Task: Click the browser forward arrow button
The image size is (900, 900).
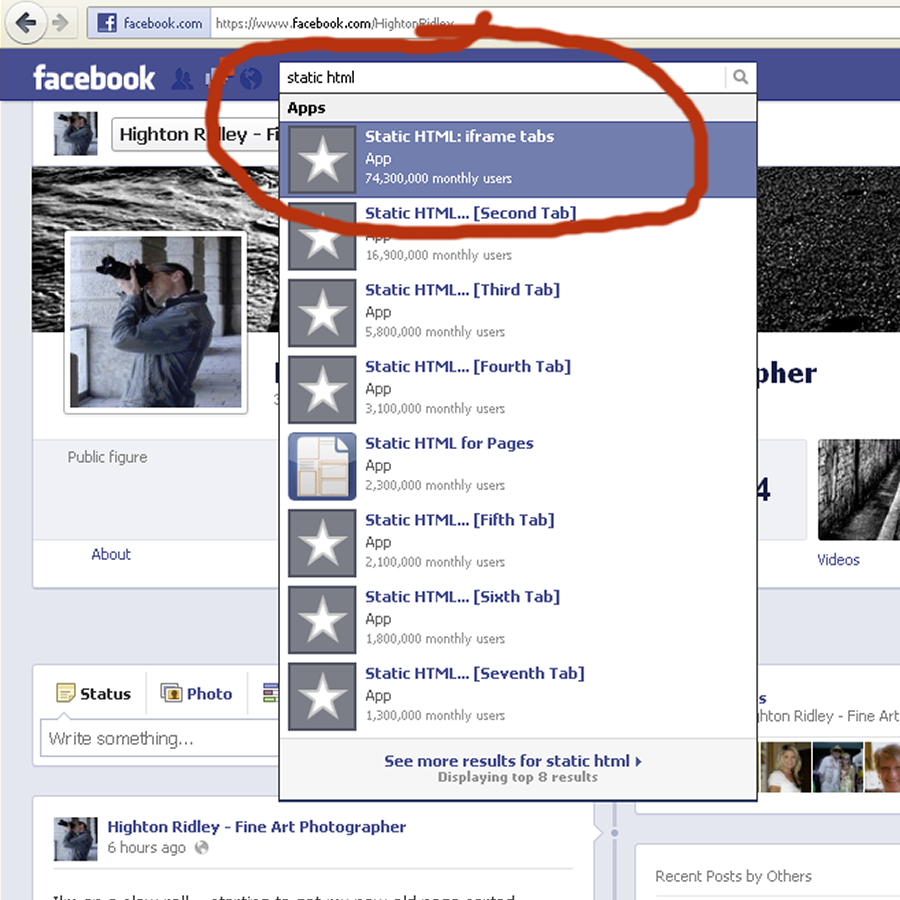Action: pyautogui.click(x=60, y=23)
